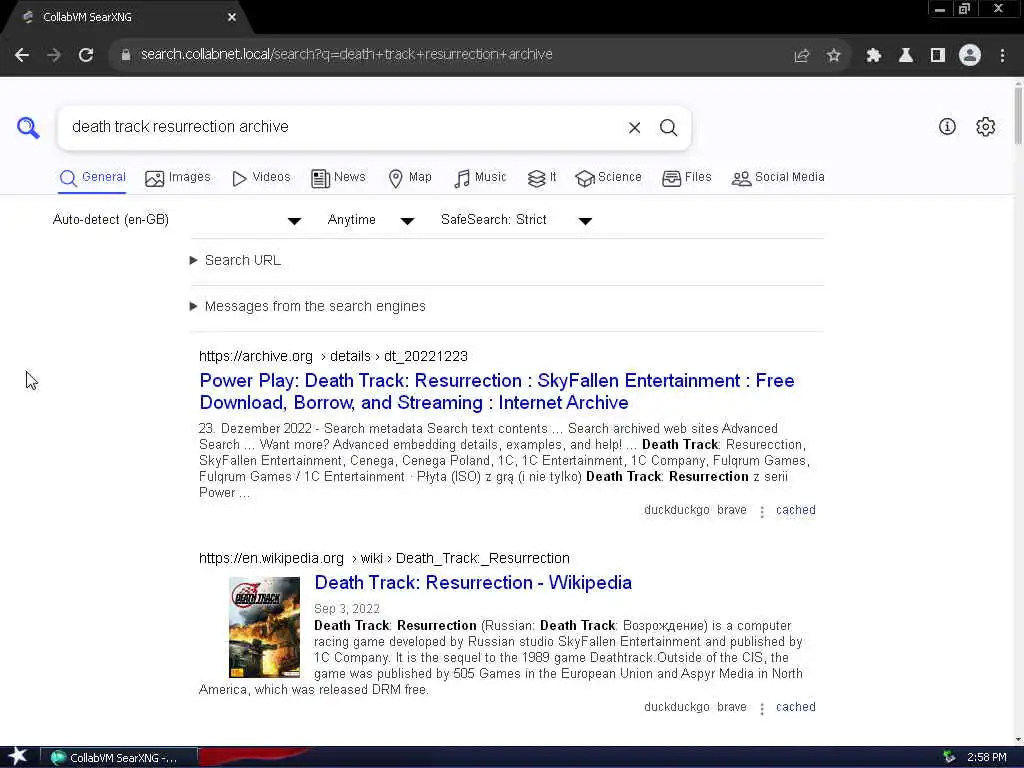Image resolution: width=1024 pixels, height=768 pixels.
Task: Toggle the browser side panel icon
Action: (x=938, y=56)
